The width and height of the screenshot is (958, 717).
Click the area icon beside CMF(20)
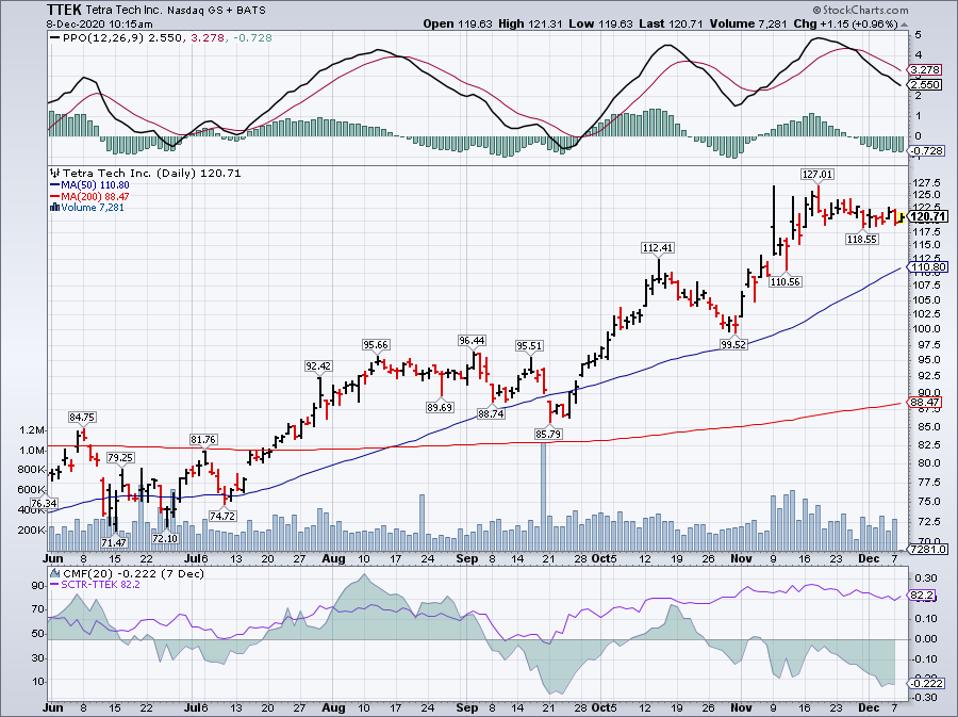click(55, 573)
